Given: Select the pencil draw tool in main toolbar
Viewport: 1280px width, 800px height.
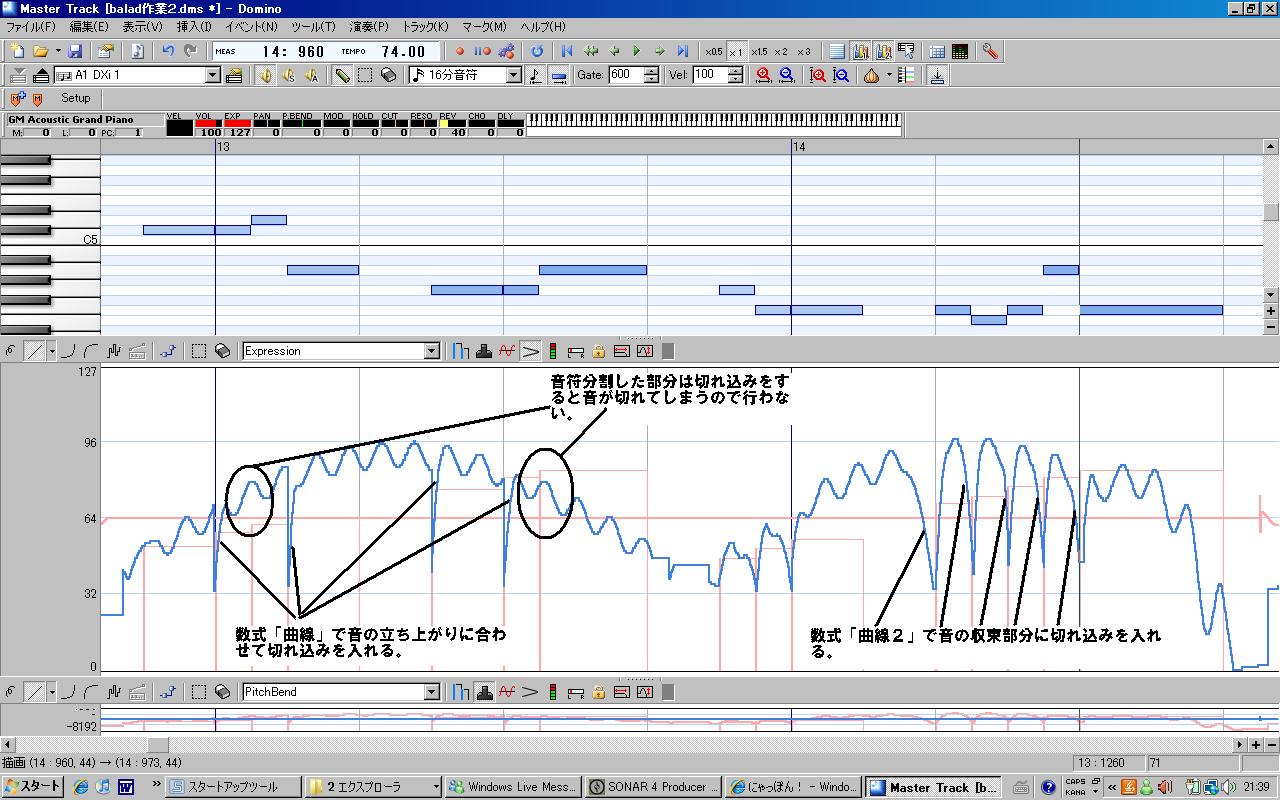Looking at the screenshot, I should [x=343, y=75].
